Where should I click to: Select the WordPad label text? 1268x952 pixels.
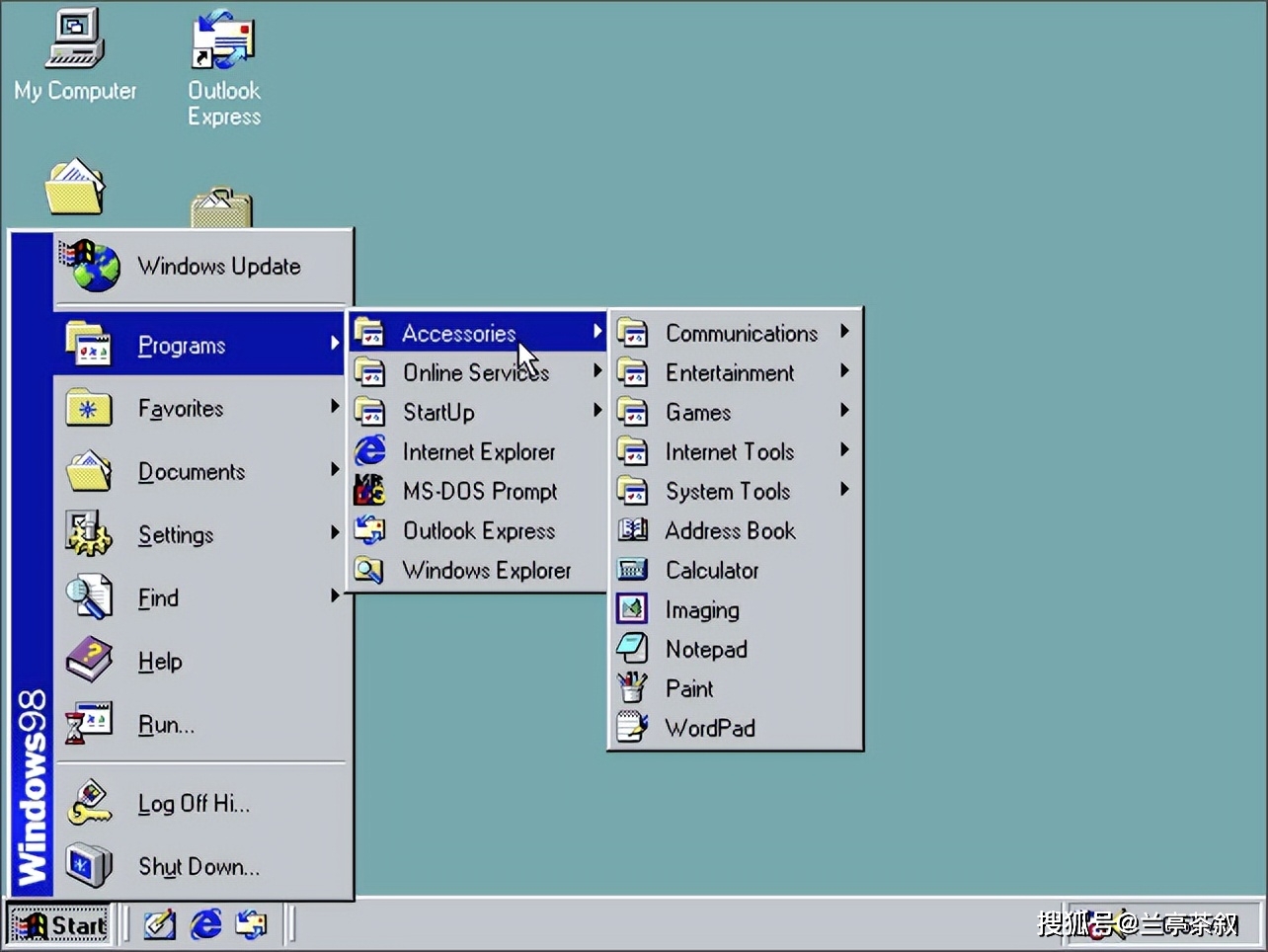[710, 728]
